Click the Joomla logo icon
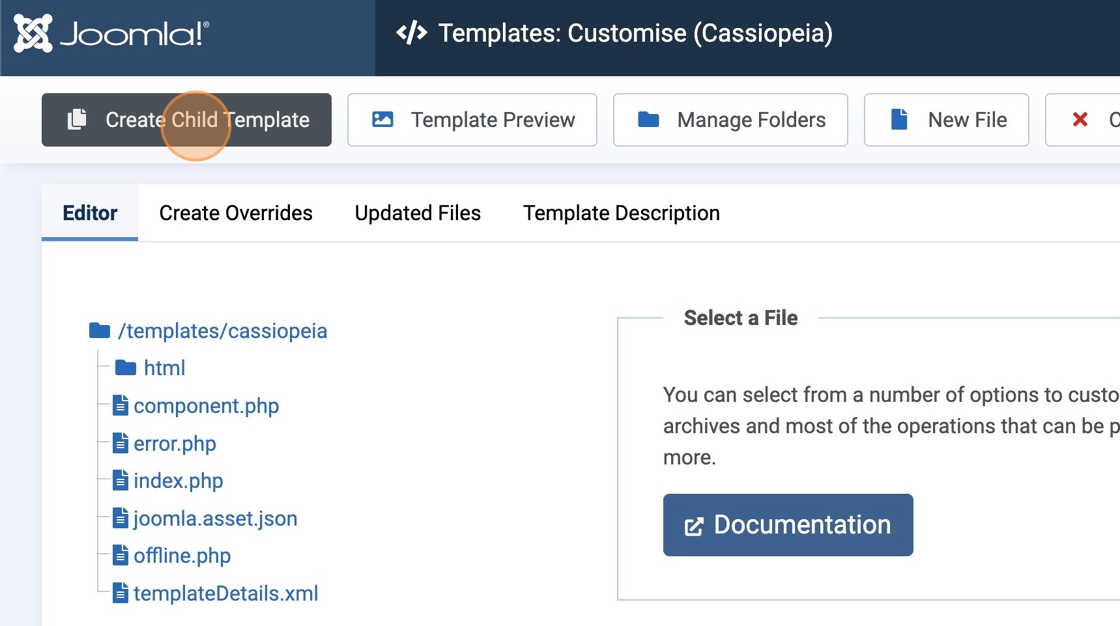The width and height of the screenshot is (1120, 626). pos(33,34)
